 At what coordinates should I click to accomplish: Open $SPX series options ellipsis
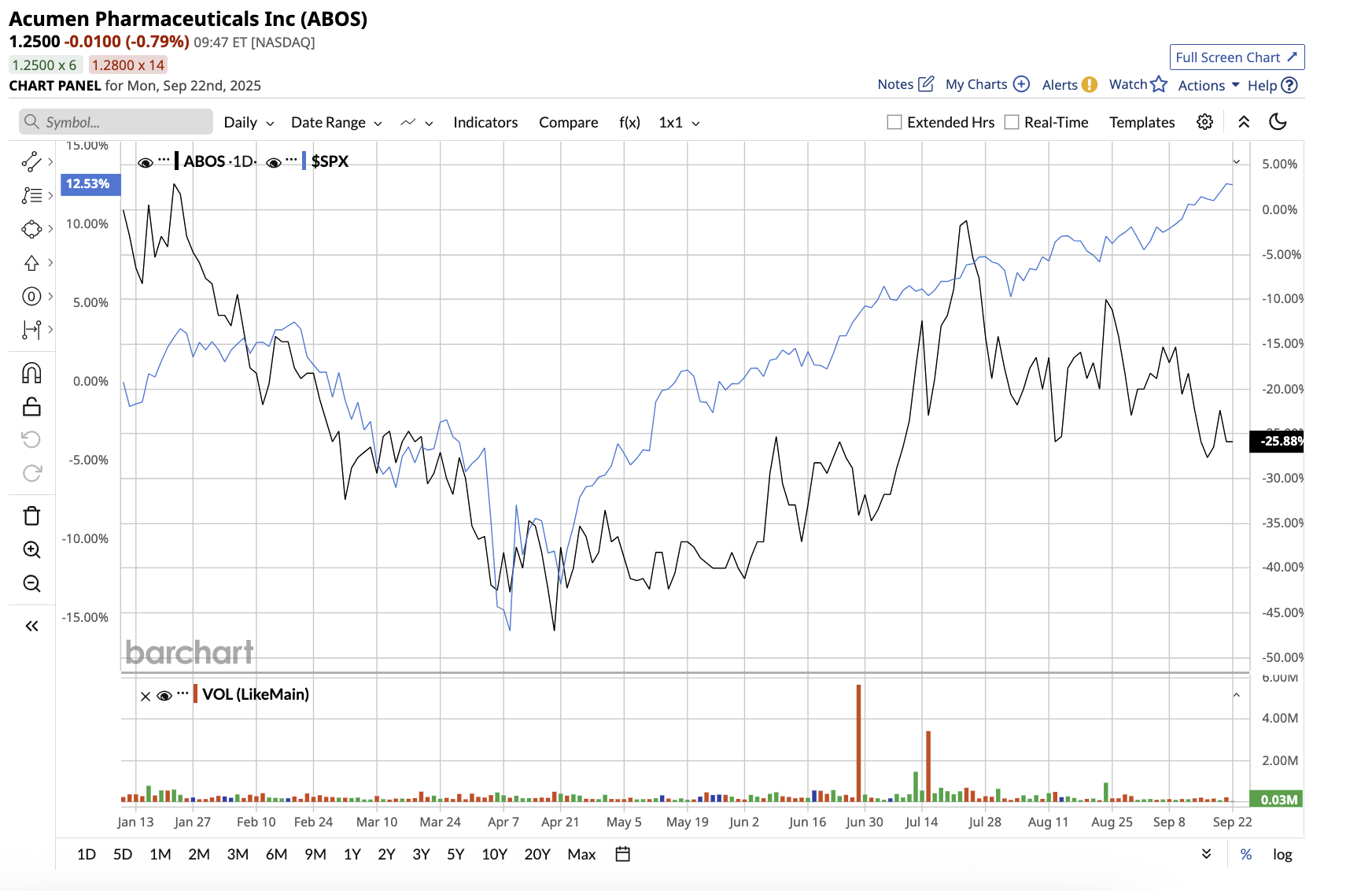click(x=291, y=159)
